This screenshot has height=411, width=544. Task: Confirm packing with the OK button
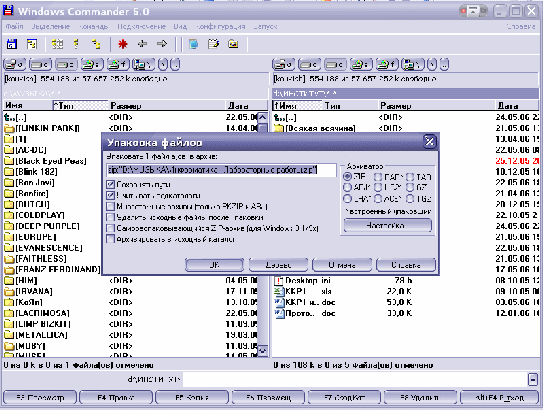coord(214,265)
